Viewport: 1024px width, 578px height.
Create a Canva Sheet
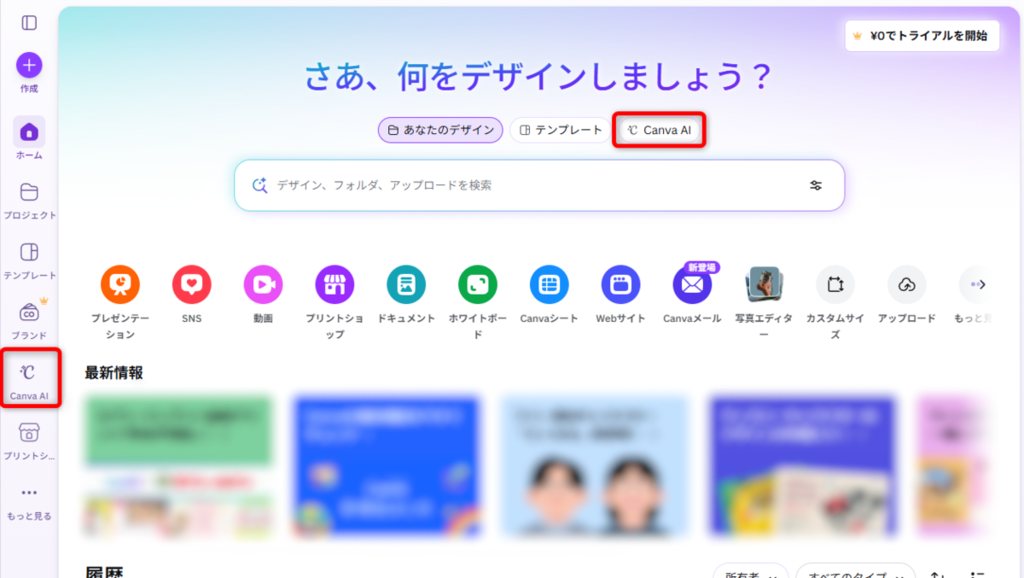549,285
